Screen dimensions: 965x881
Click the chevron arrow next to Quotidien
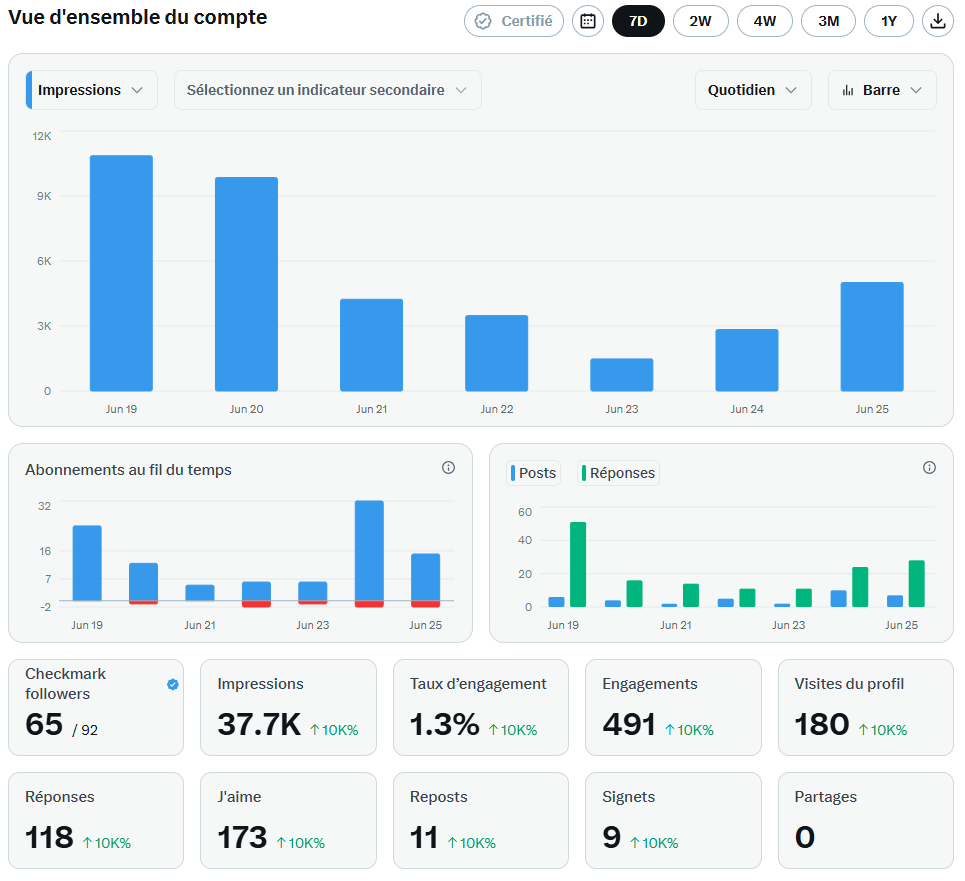[x=791, y=90]
